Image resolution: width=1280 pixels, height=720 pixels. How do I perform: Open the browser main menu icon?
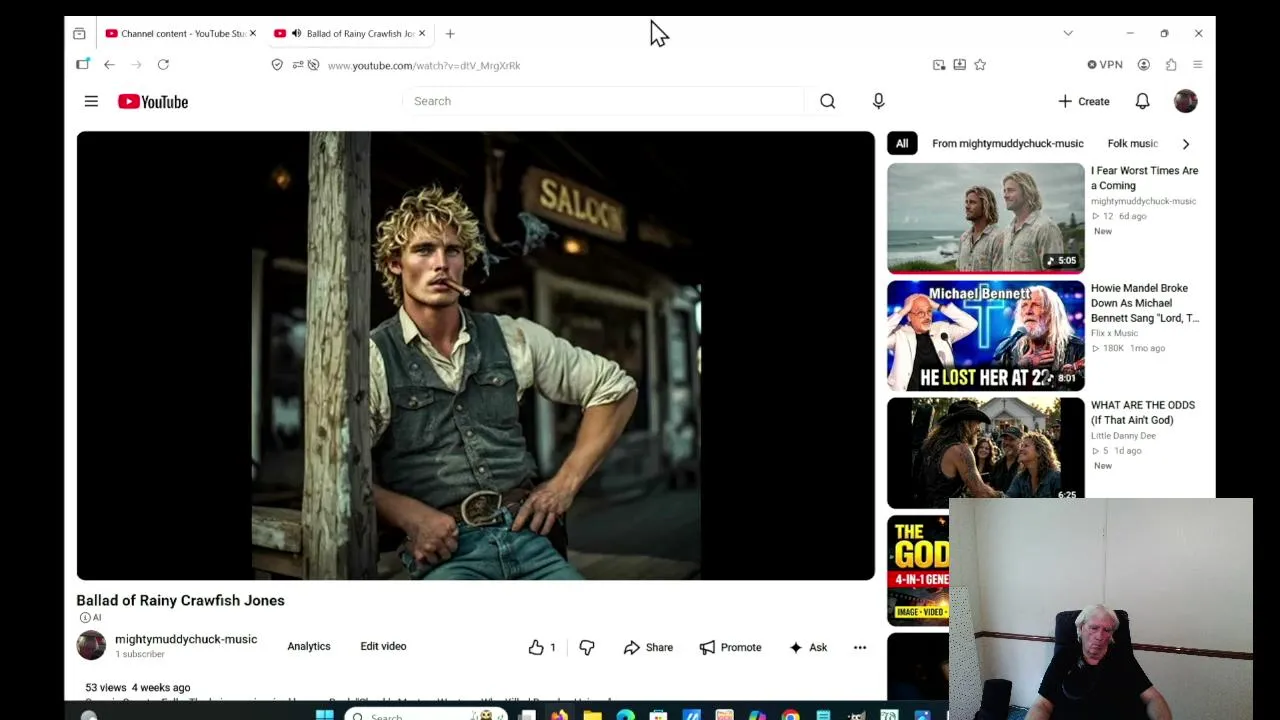[x=1197, y=65]
